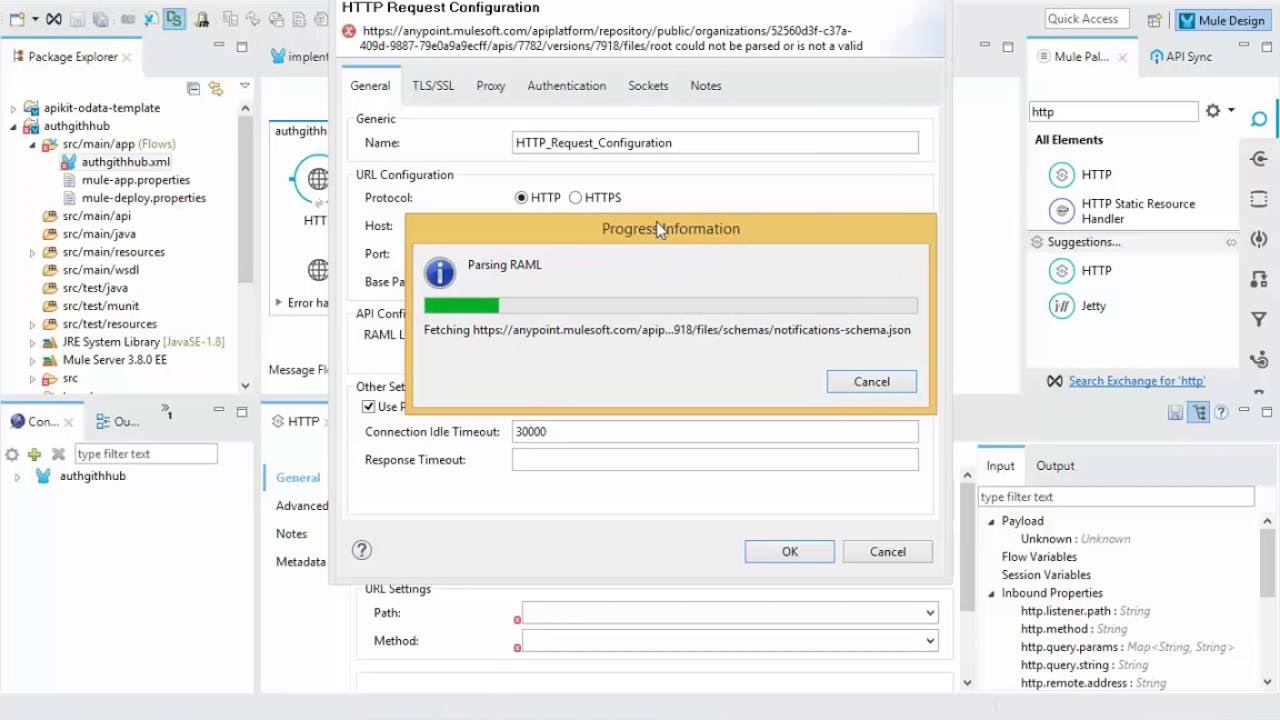The width and height of the screenshot is (1280, 720).
Task: Expand JRE System Library node
Action: 33,342
